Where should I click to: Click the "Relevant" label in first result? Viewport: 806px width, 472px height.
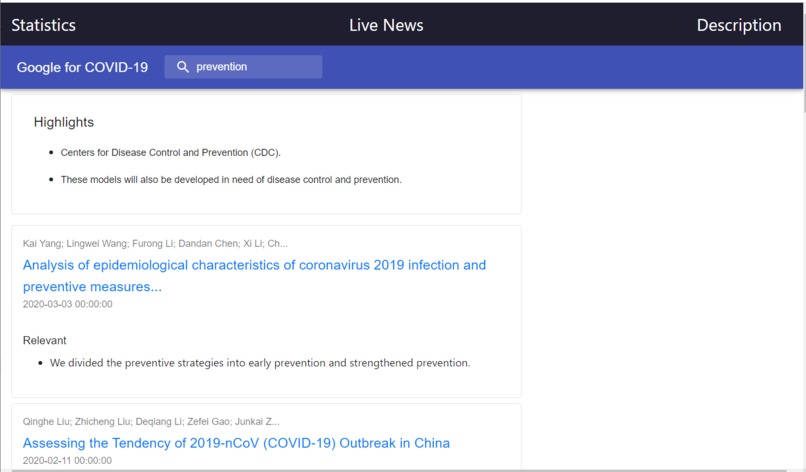(x=44, y=340)
